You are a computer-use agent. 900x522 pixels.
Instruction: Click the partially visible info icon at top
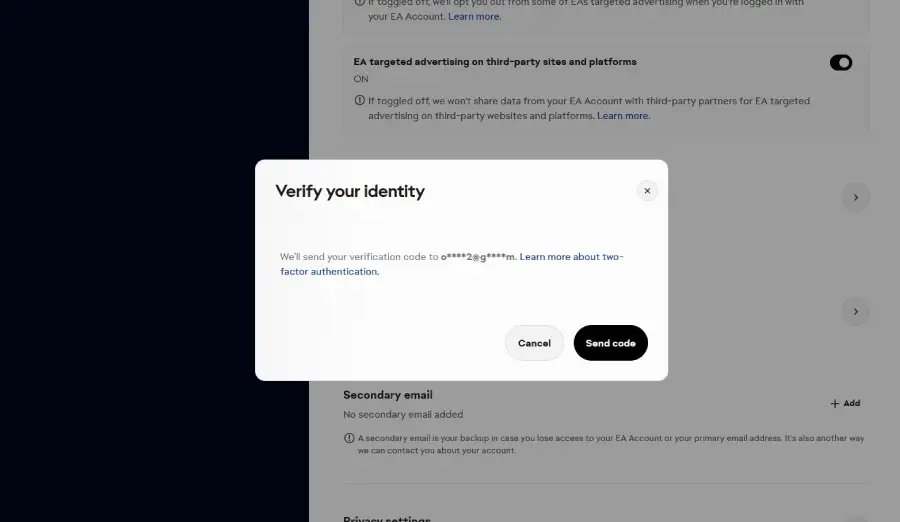pyautogui.click(x=360, y=2)
